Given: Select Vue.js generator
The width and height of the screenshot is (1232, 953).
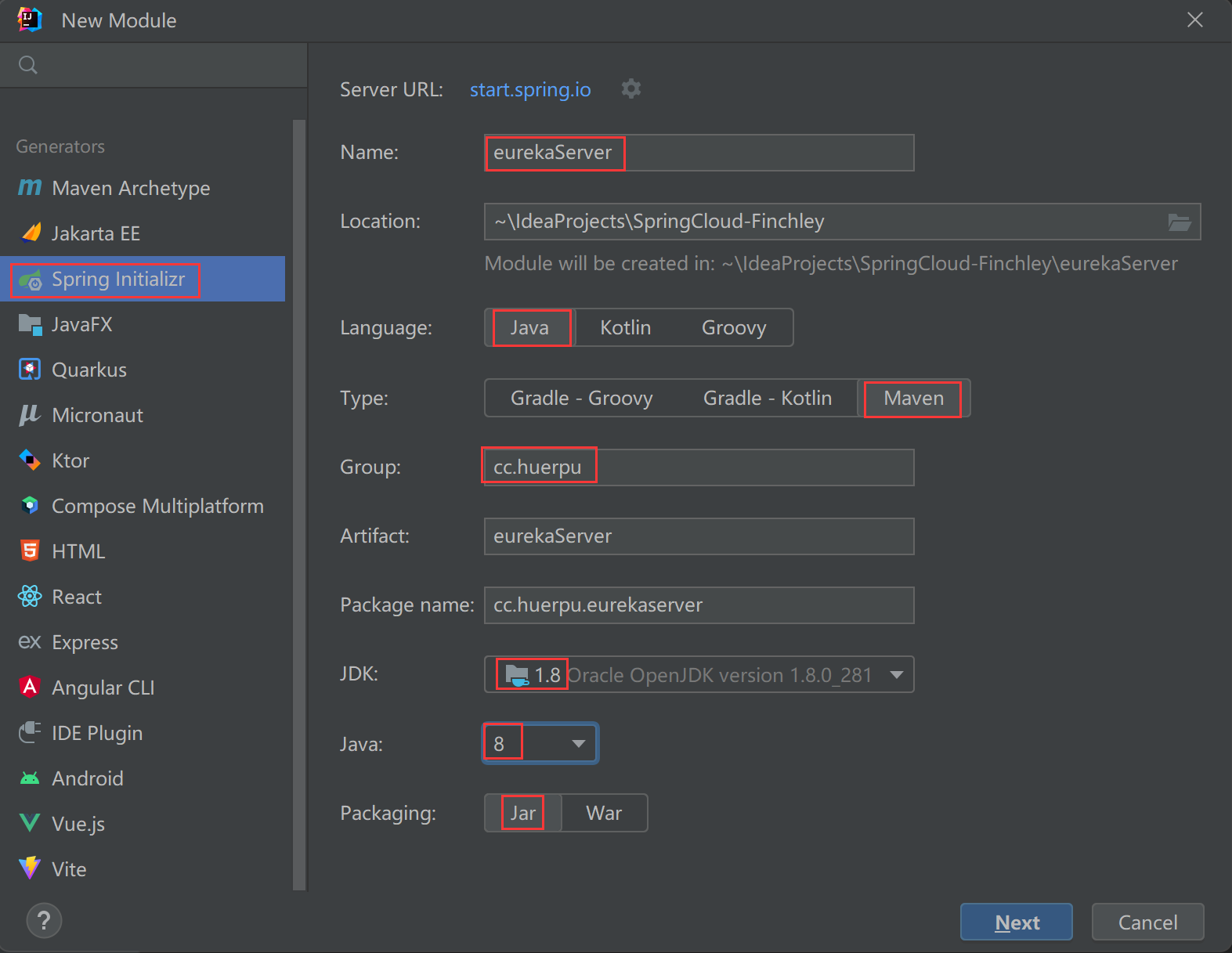Looking at the screenshot, I should tap(143, 824).
